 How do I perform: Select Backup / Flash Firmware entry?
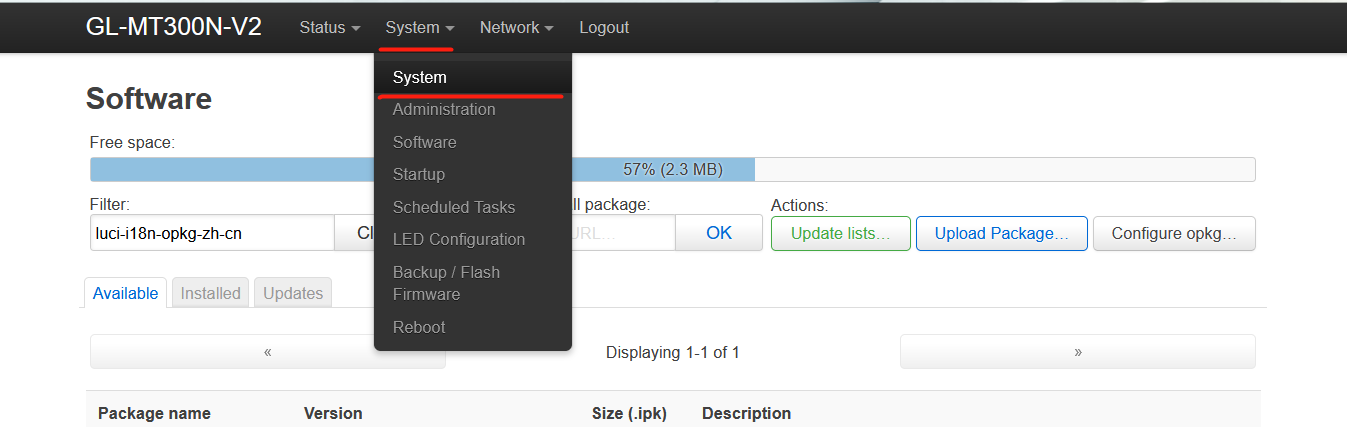(x=446, y=283)
